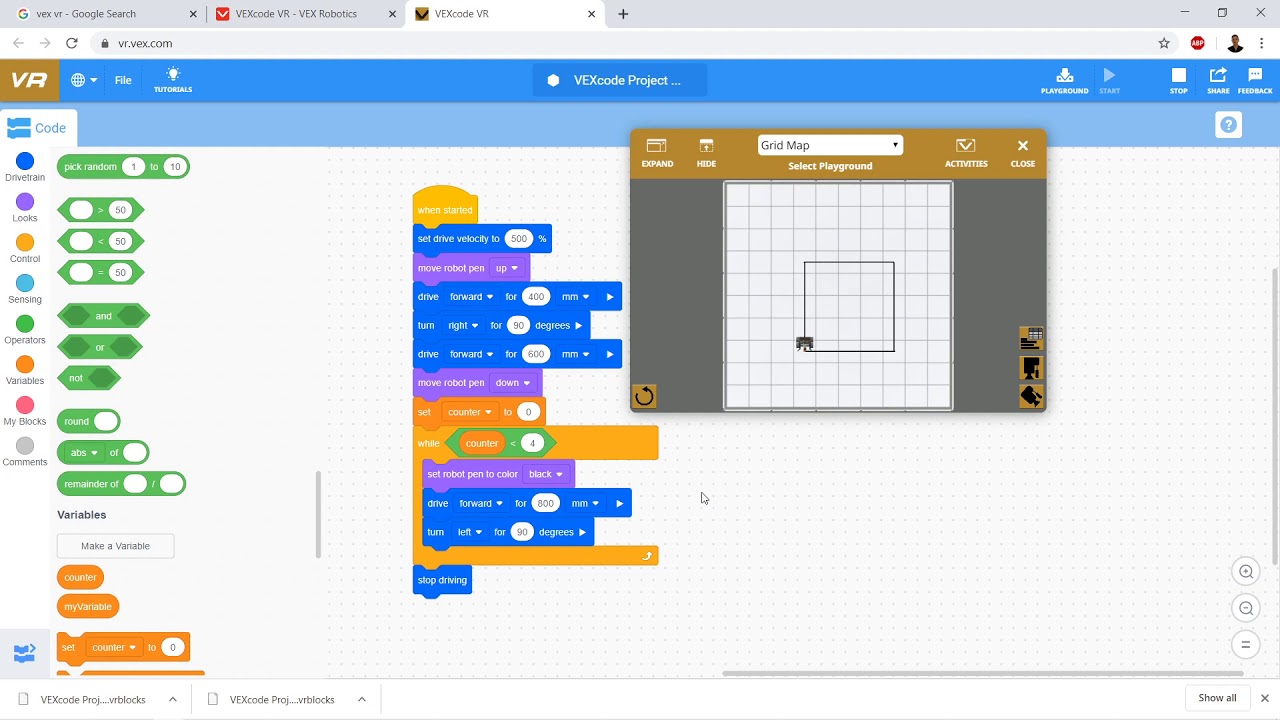
Task: Zoom out the workspace
Action: 1246,608
